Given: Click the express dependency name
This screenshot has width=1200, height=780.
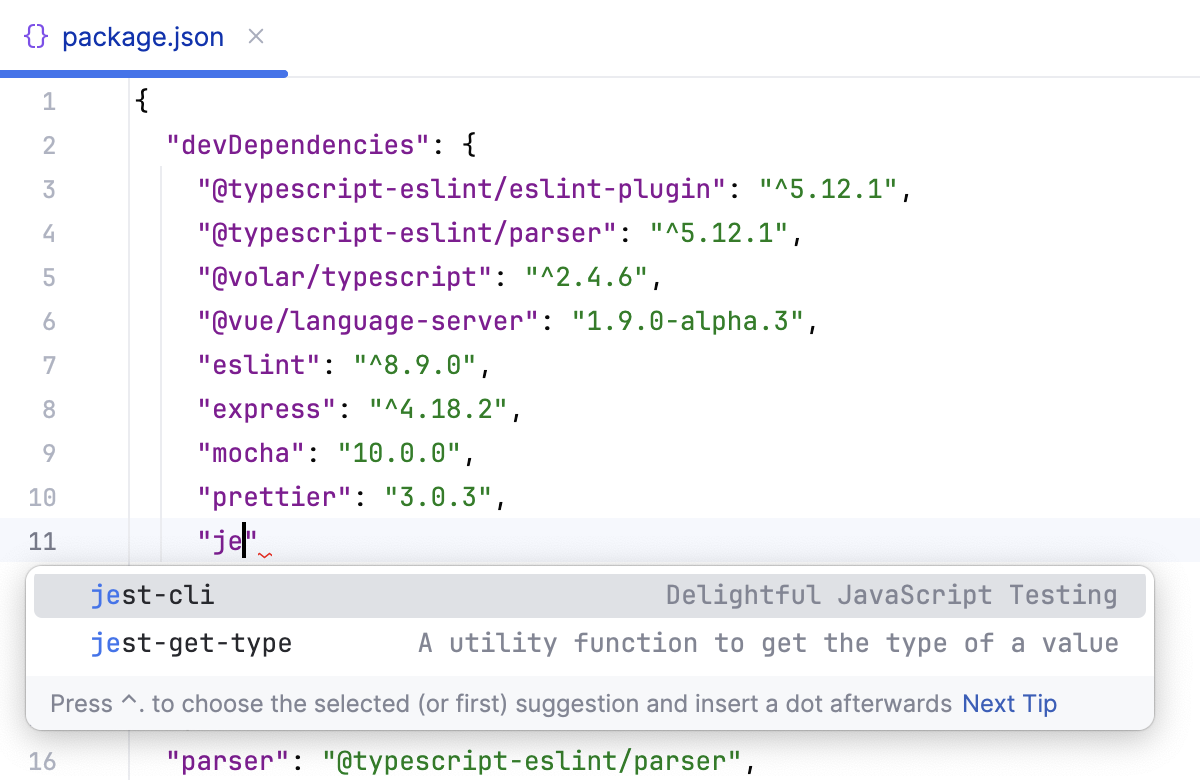Looking at the screenshot, I should [264, 409].
